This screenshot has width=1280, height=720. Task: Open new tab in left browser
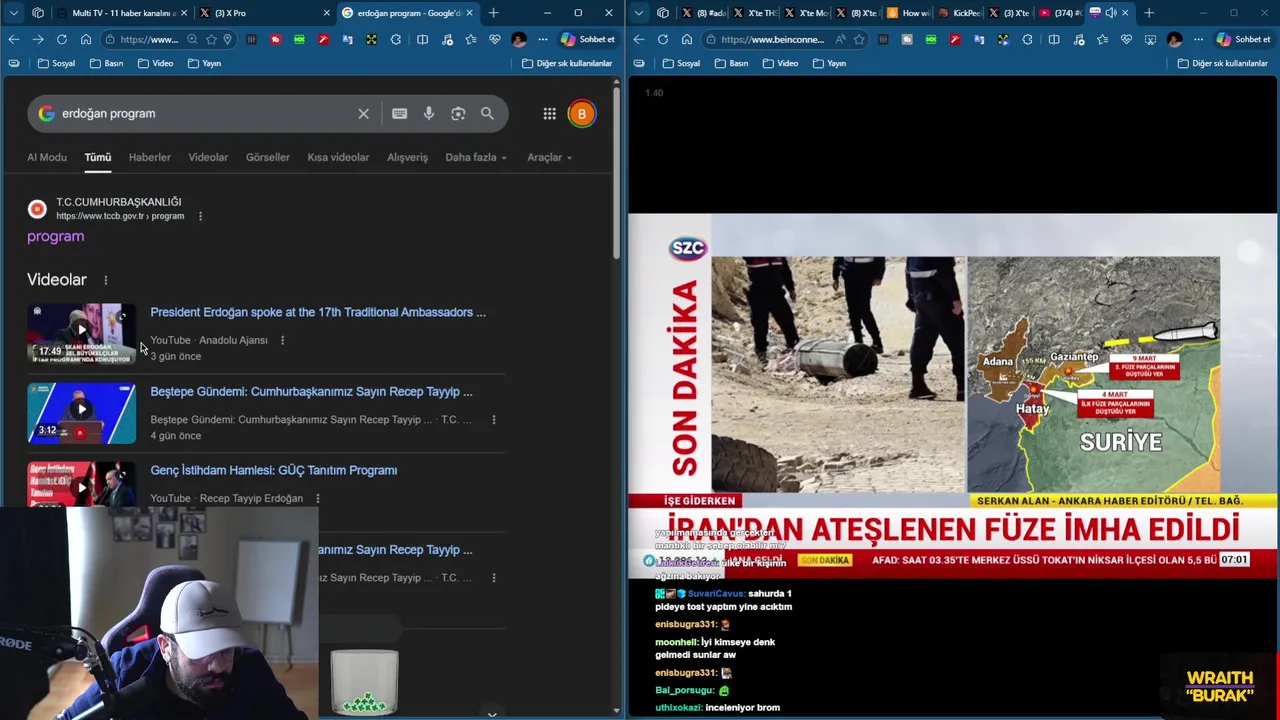coord(493,13)
